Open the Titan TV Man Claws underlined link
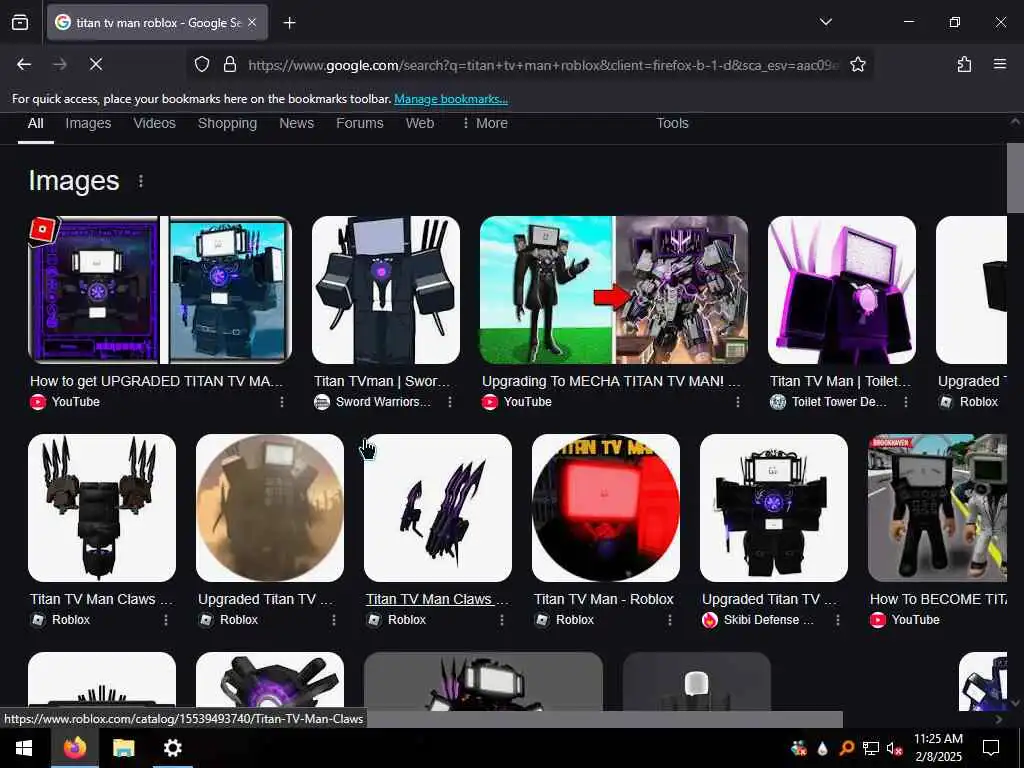The height and width of the screenshot is (768, 1024). coord(438,599)
